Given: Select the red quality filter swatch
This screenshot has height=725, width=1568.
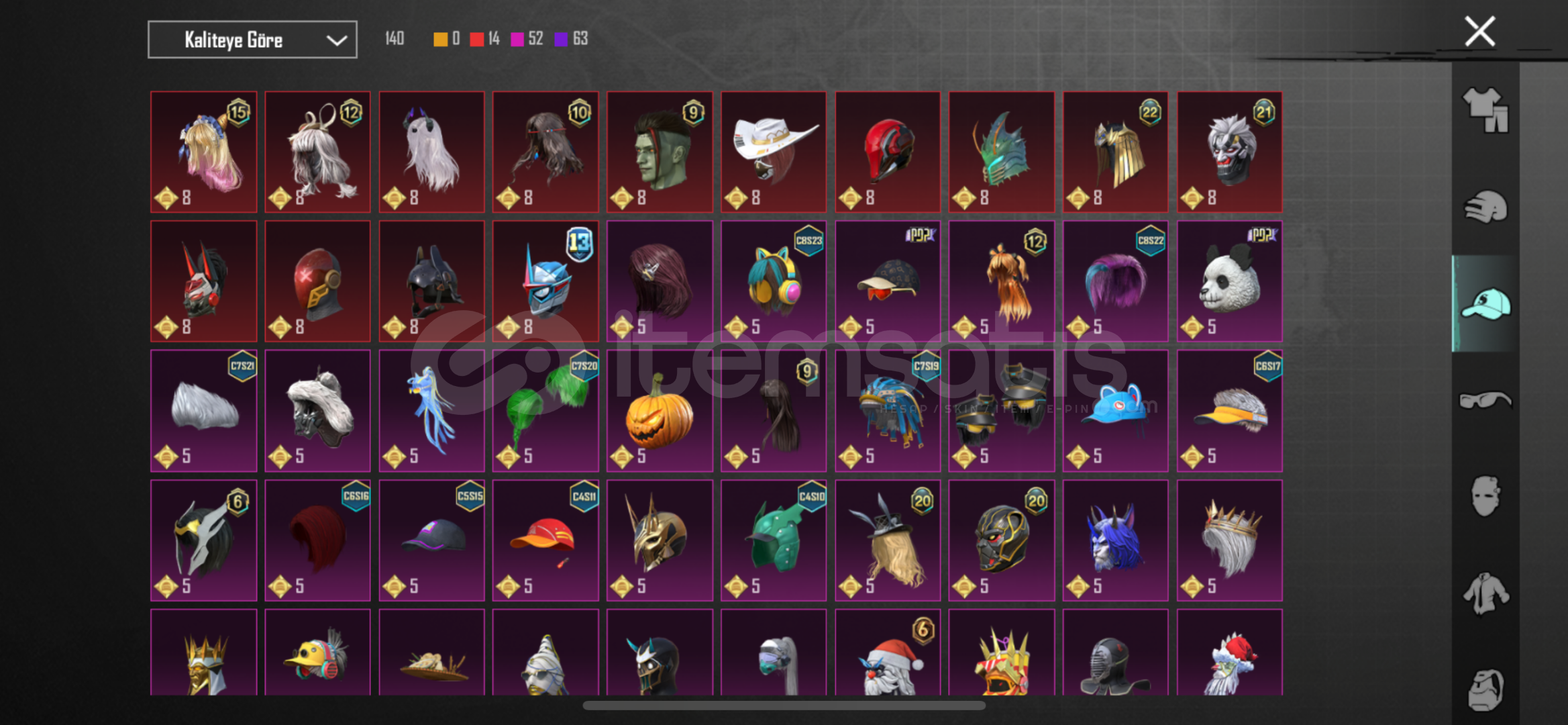Looking at the screenshot, I should pyautogui.click(x=477, y=39).
